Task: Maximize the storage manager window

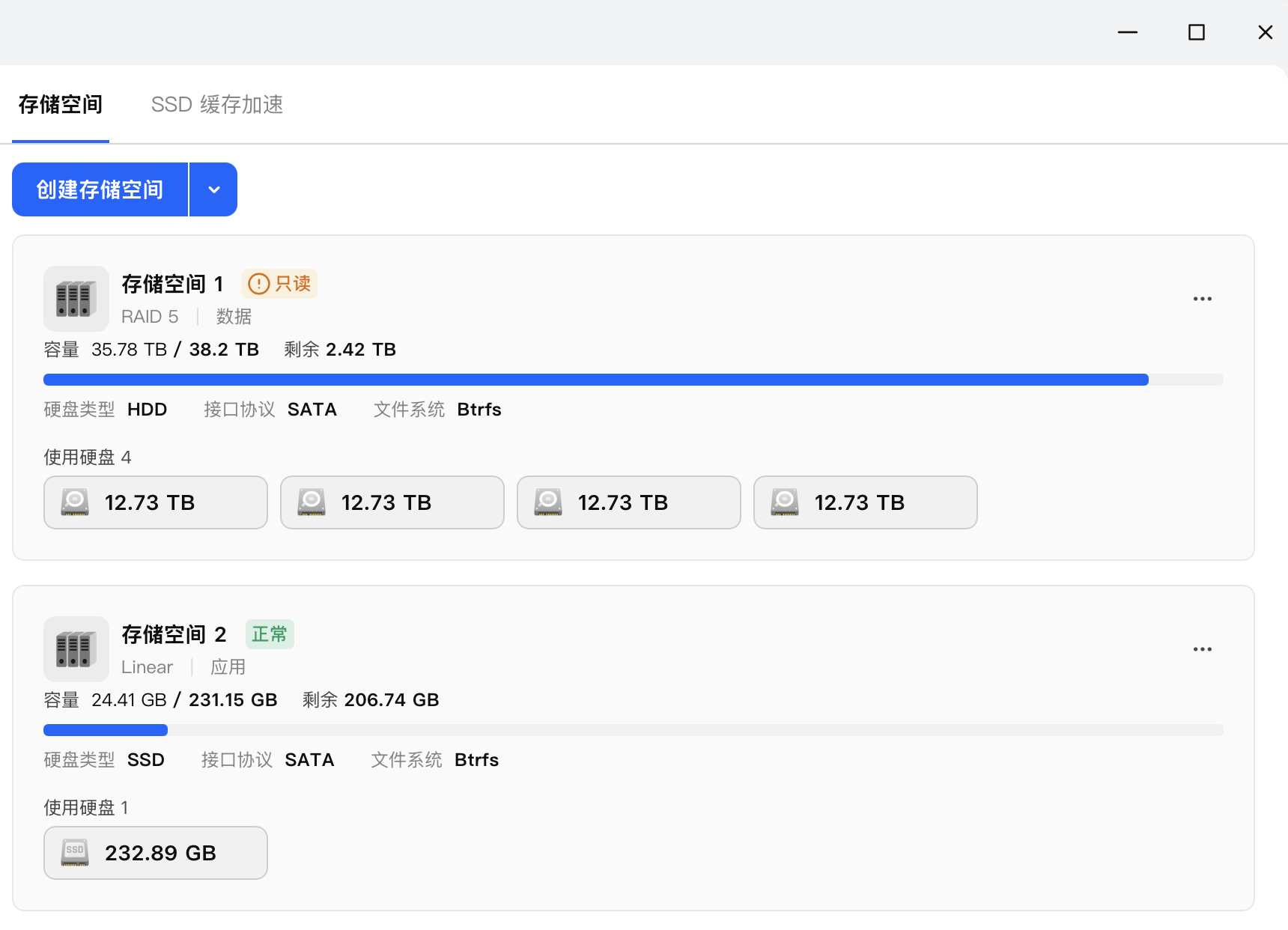Action: 1197,32
